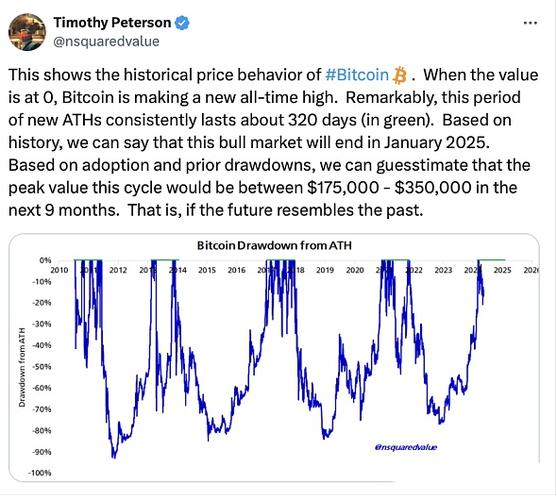The height and width of the screenshot is (500, 557).
Task: Open the three-dot more options menu
Action: click(530, 23)
